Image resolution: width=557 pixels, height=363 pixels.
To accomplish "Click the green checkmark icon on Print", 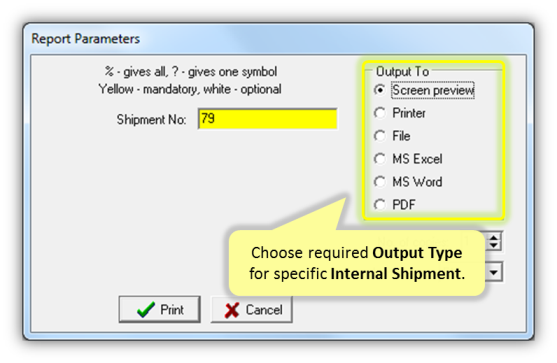I will pyautogui.click(x=146, y=310).
